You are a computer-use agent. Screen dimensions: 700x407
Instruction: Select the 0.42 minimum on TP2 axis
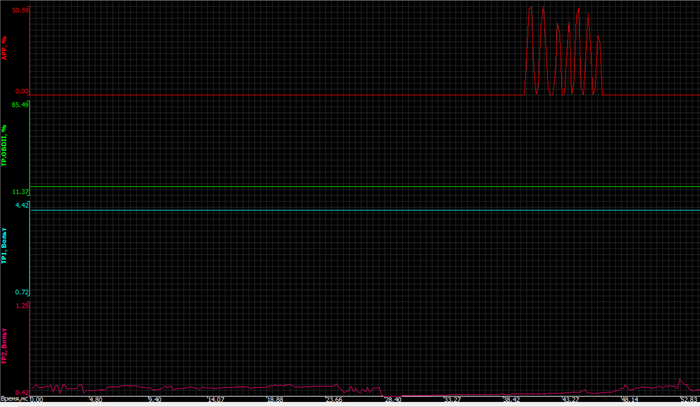pyautogui.click(x=22, y=393)
